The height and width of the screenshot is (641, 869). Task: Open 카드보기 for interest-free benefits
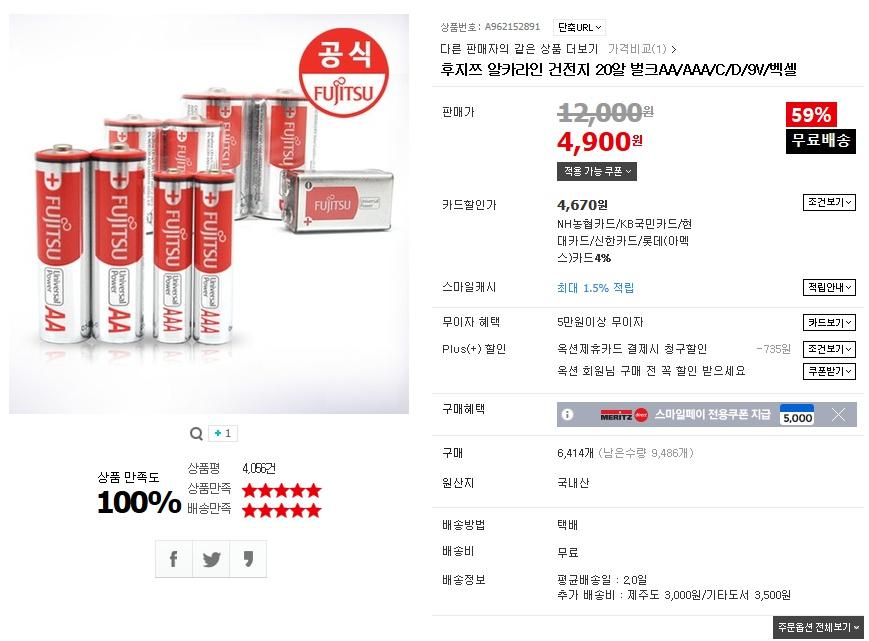tap(829, 322)
